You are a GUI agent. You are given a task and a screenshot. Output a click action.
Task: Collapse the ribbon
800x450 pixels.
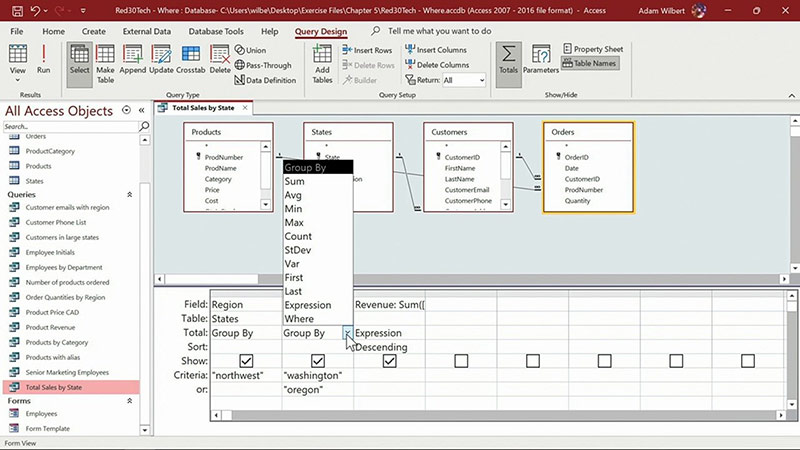coord(791,95)
